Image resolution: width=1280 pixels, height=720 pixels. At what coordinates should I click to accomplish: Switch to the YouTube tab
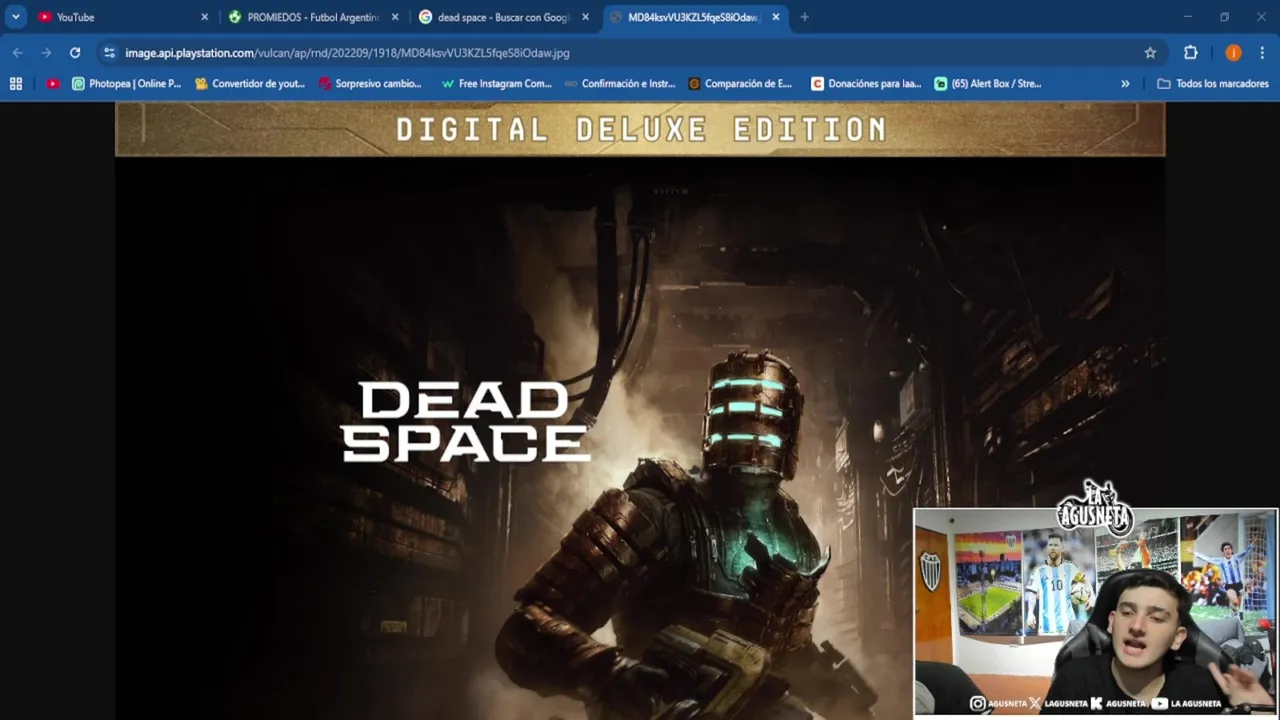pyautogui.click(x=122, y=17)
